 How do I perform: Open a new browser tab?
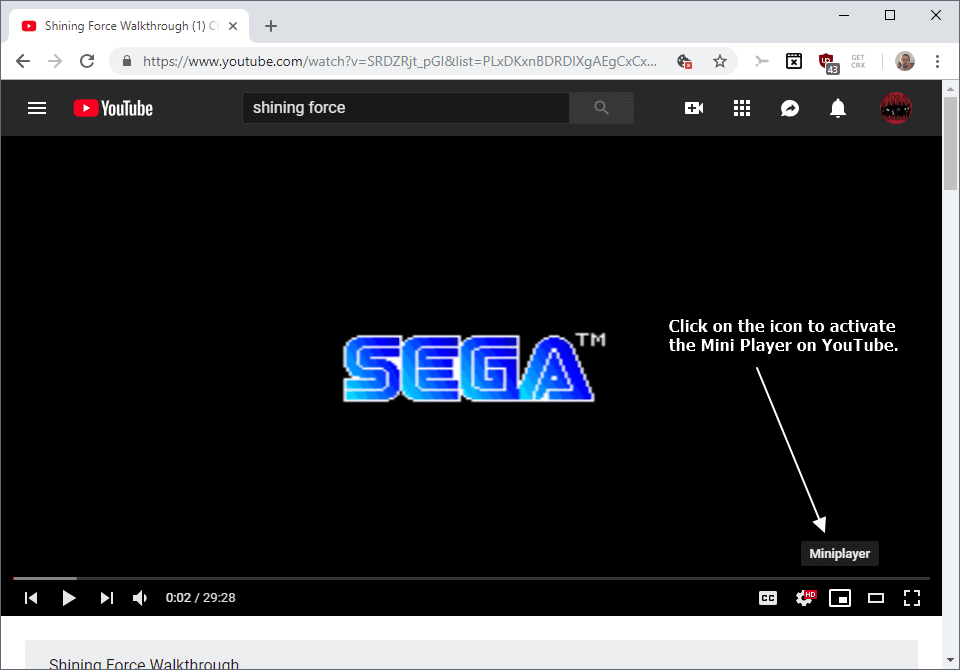[x=270, y=25]
